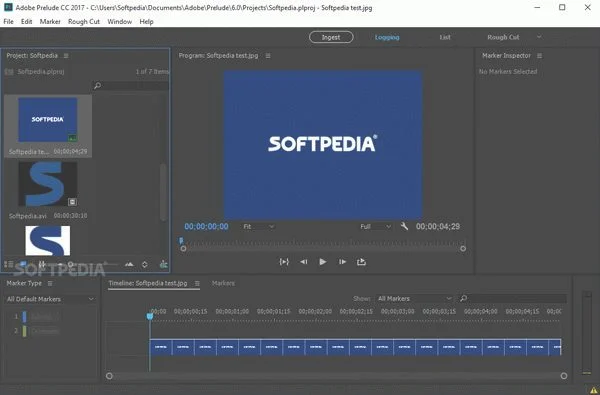600x395 pixels.
Task: Click marker type button numbered 2
Action: click(x=45, y=331)
